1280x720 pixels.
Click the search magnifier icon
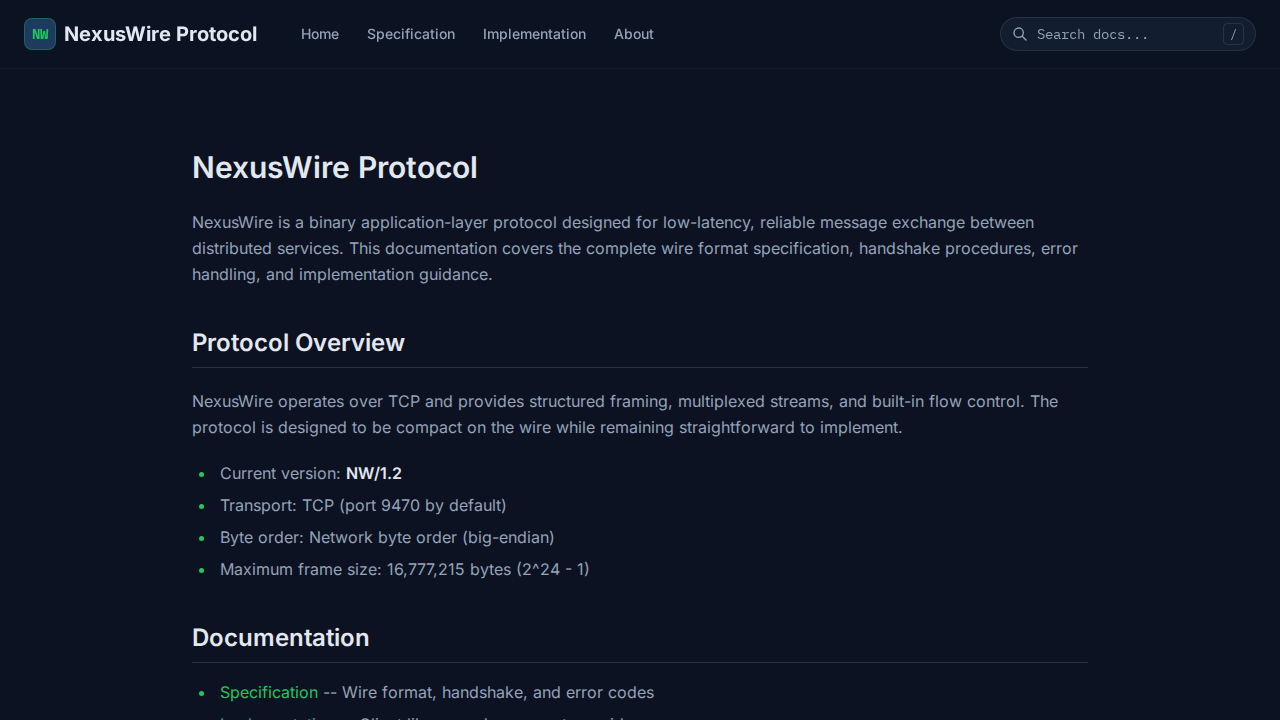(1020, 34)
